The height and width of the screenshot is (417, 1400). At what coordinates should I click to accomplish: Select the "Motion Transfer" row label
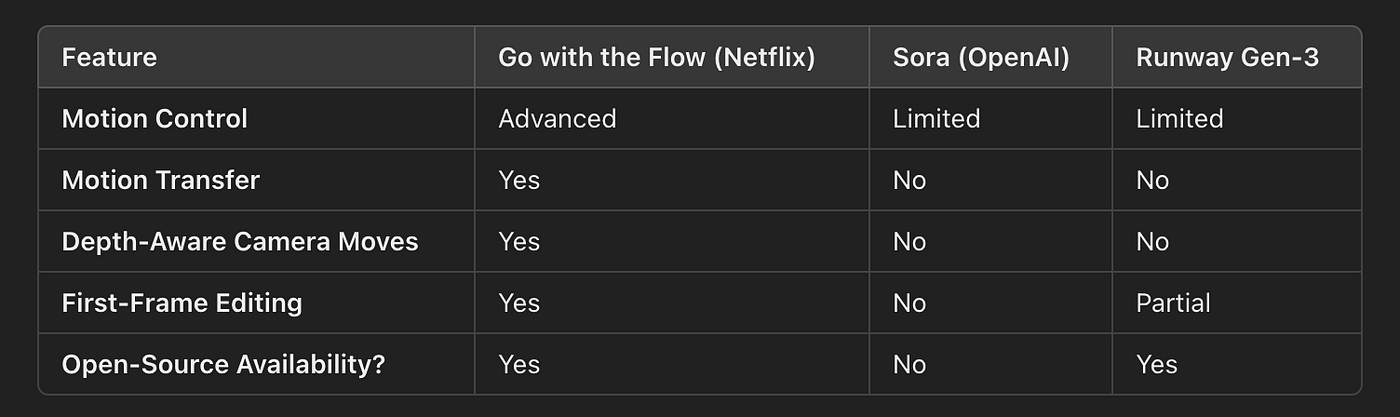[x=160, y=180]
